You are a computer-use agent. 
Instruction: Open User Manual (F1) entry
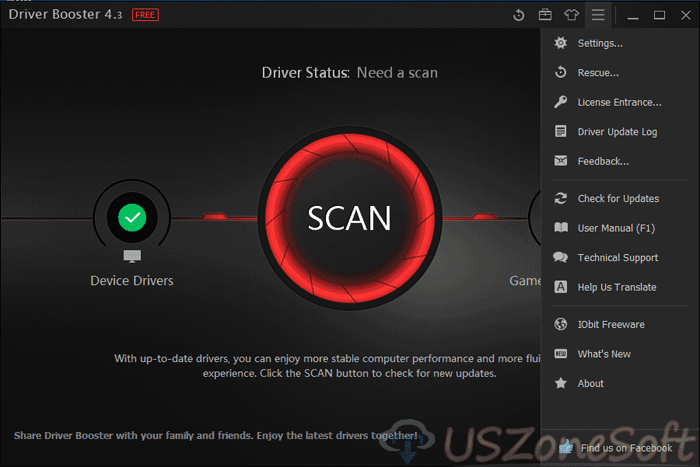click(x=616, y=228)
